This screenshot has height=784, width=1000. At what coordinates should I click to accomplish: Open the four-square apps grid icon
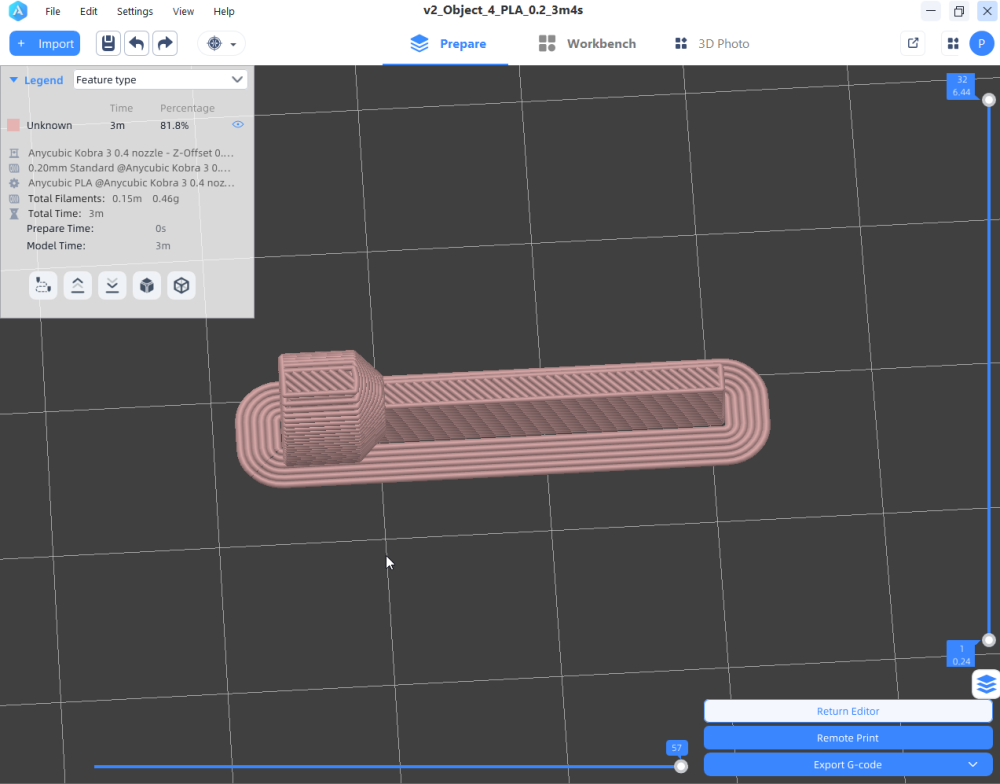(x=953, y=43)
